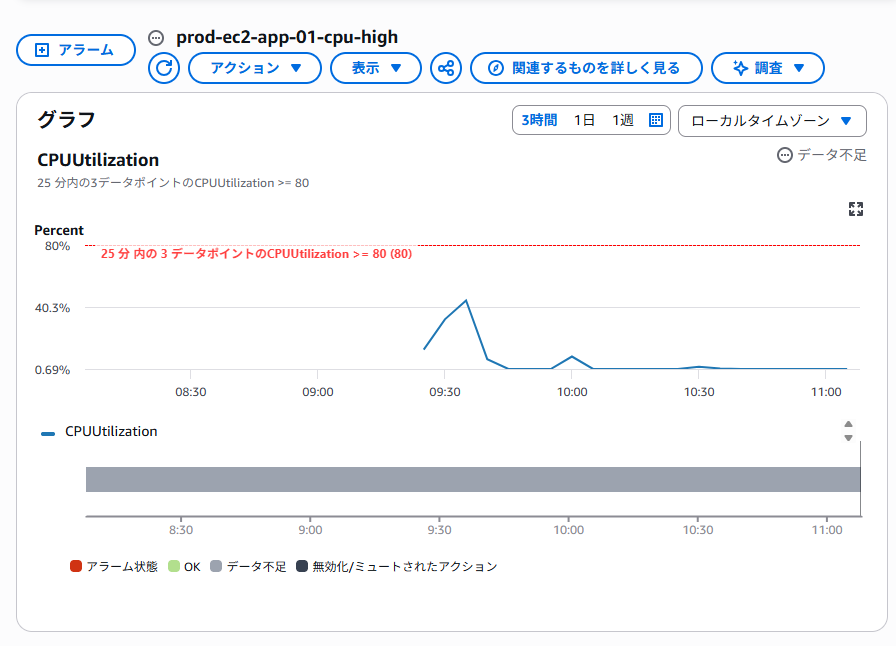Click the アラーム navigation button
The height and width of the screenshot is (646, 896).
pos(76,50)
